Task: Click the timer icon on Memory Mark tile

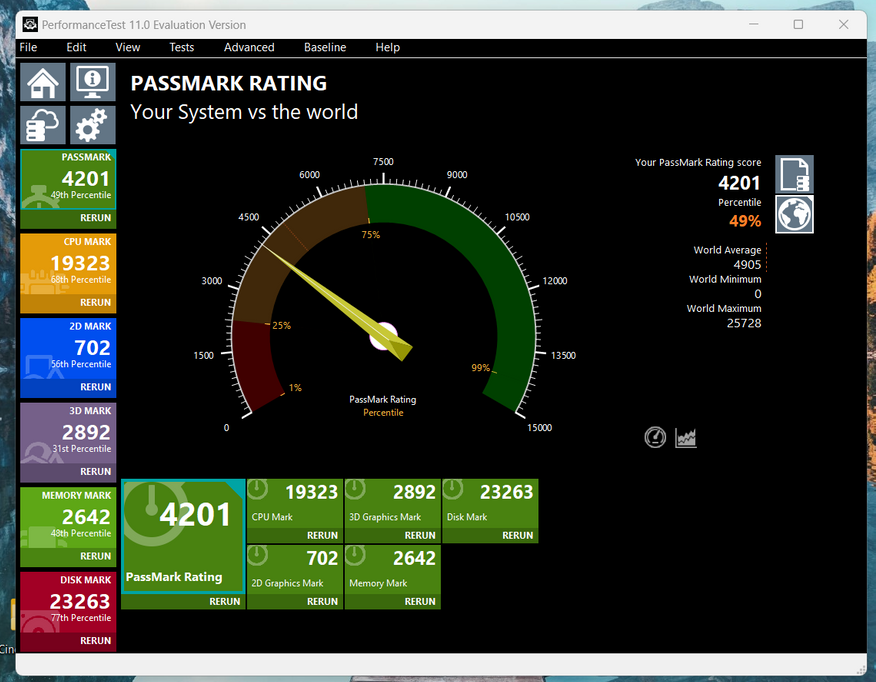Action: [x=355, y=555]
